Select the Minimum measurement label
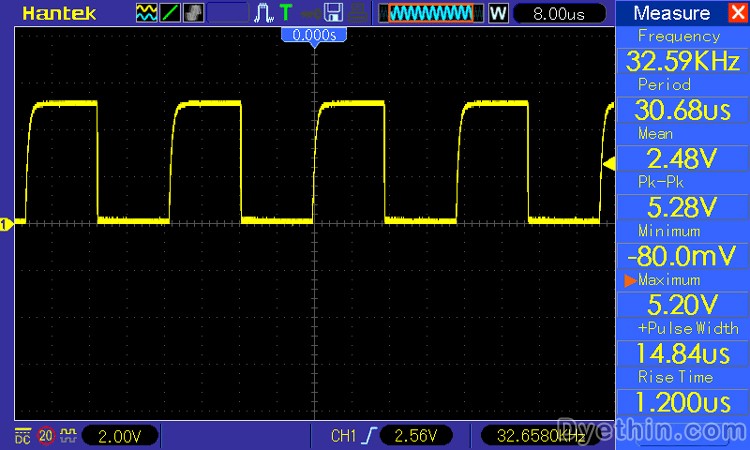The image size is (750, 450). click(x=669, y=231)
